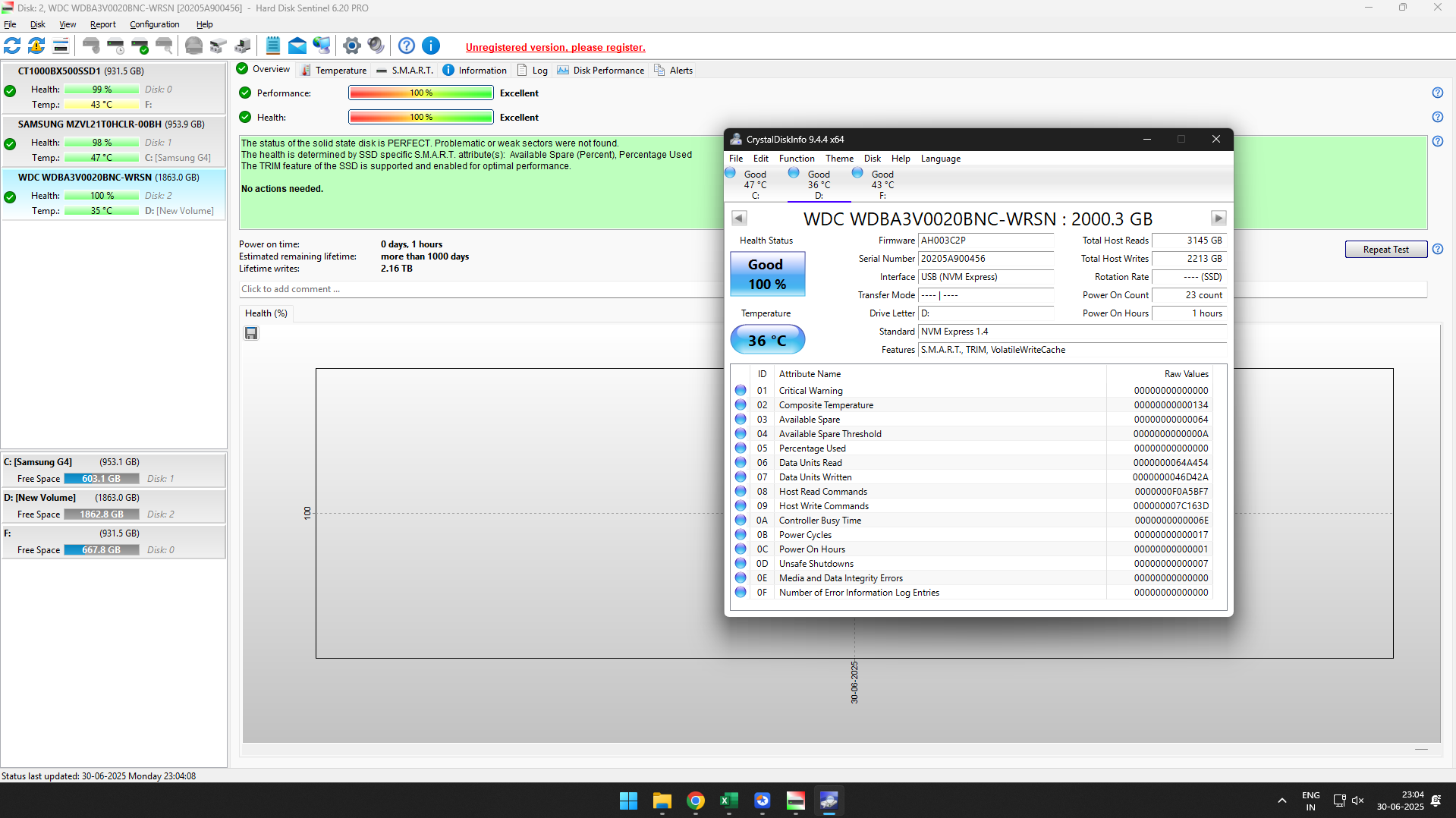Open the email report envelope icon
This screenshot has height=818, width=1456.
point(297,46)
